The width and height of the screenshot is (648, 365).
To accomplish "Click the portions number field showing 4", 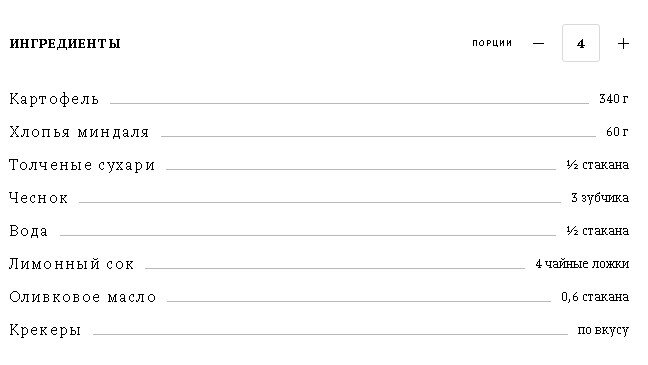I will pos(581,43).
